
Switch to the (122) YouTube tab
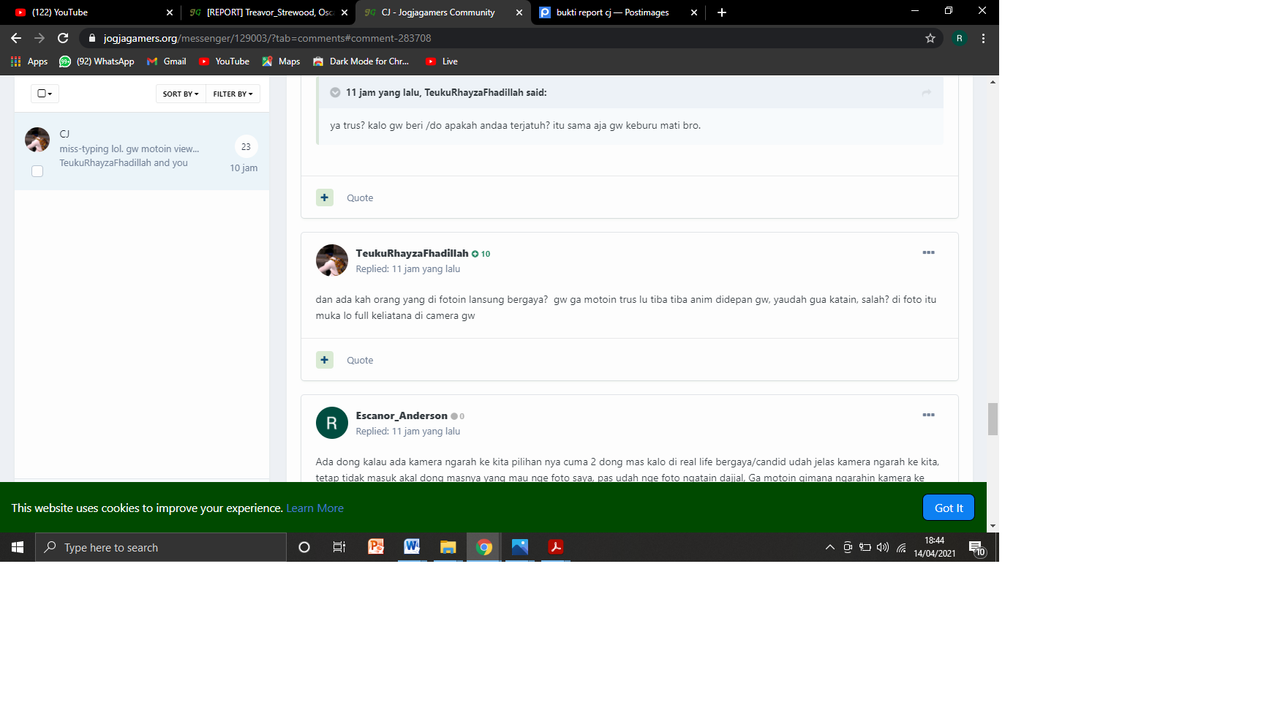tap(90, 12)
